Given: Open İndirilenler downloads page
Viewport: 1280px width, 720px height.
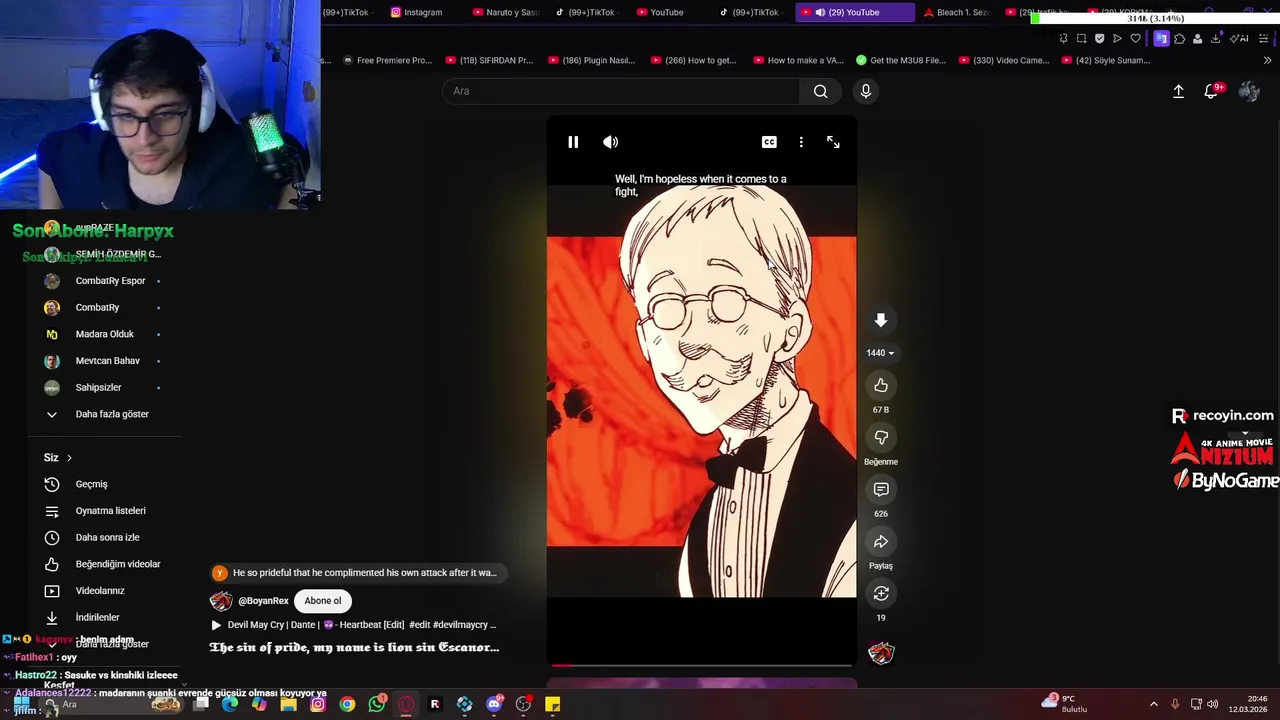Looking at the screenshot, I should point(97,618).
